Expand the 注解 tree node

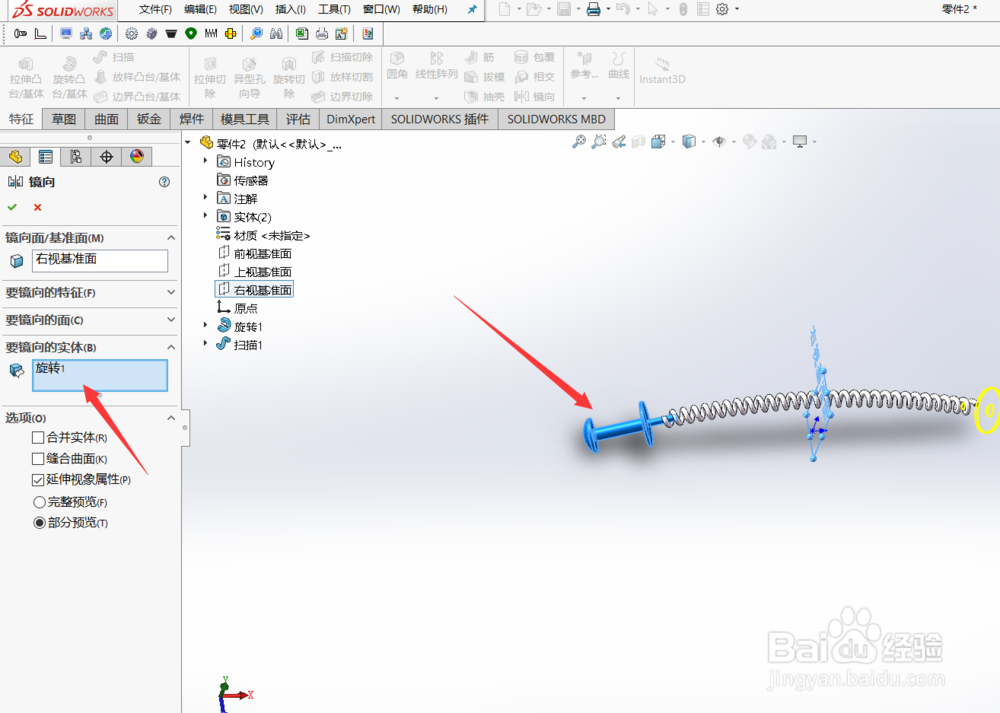click(x=205, y=197)
